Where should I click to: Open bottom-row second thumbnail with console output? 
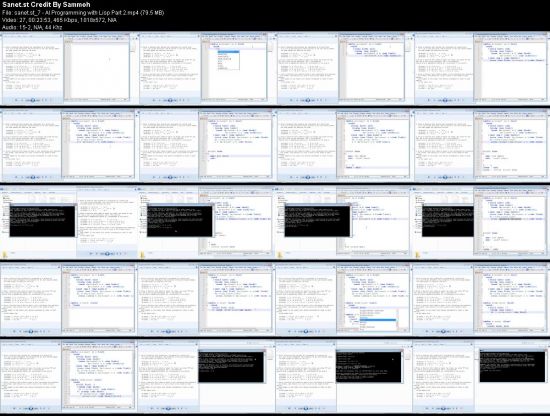[x=206, y=376]
